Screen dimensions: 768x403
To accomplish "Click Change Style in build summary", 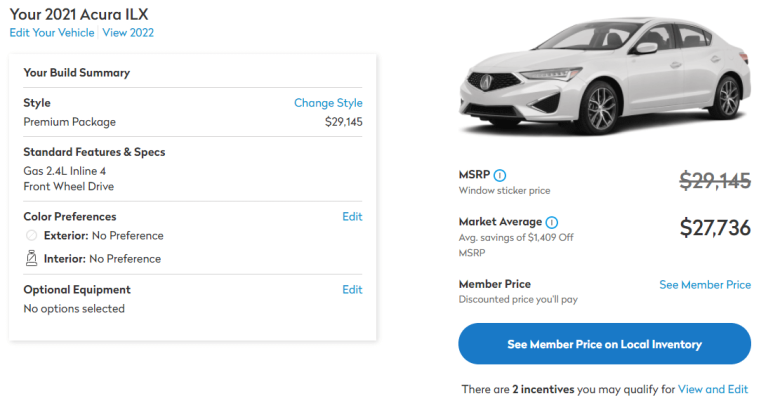I will click(328, 103).
